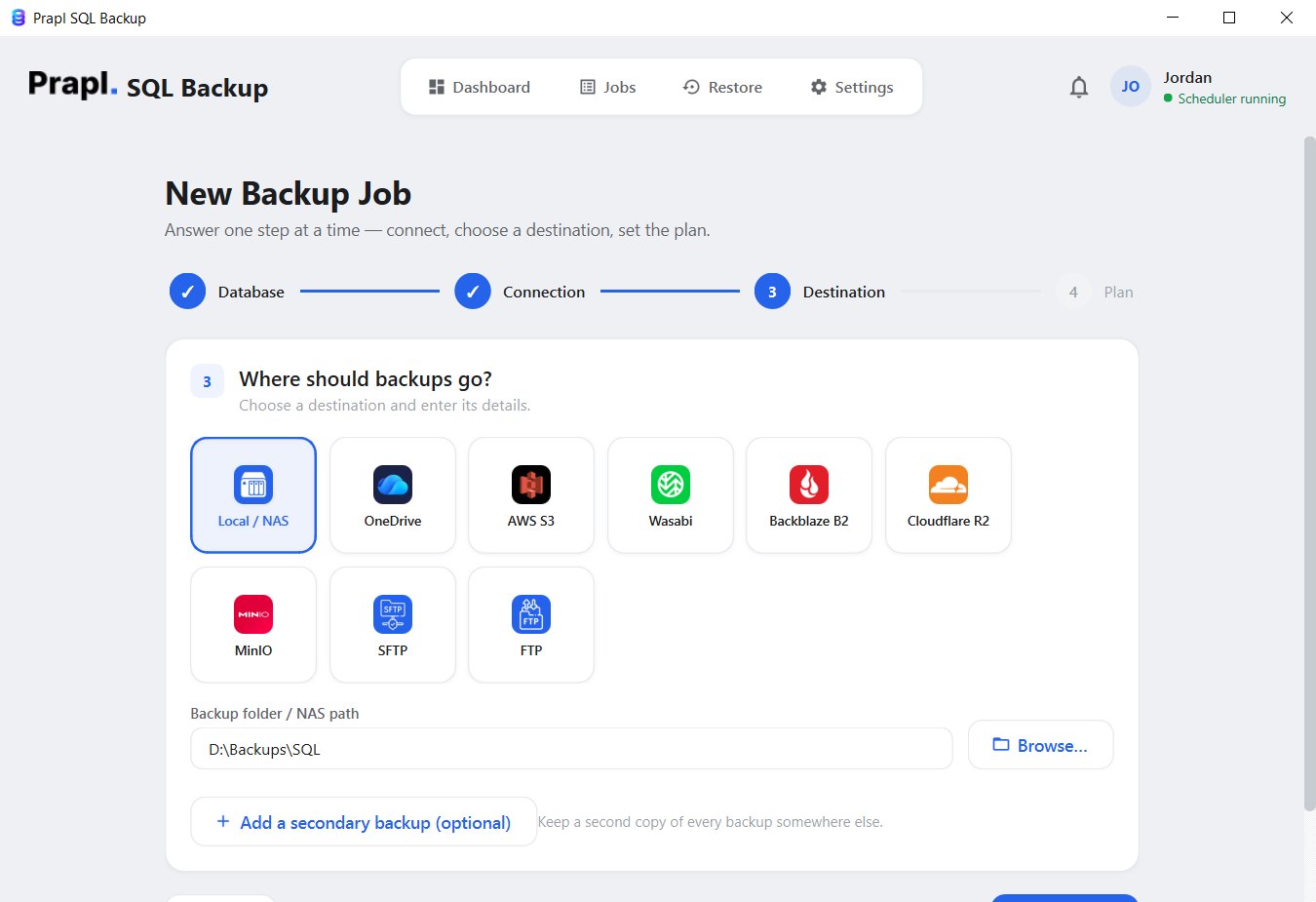Screen dimensions: 1316x902
Task: Go to the Settings tab
Action: (852, 87)
